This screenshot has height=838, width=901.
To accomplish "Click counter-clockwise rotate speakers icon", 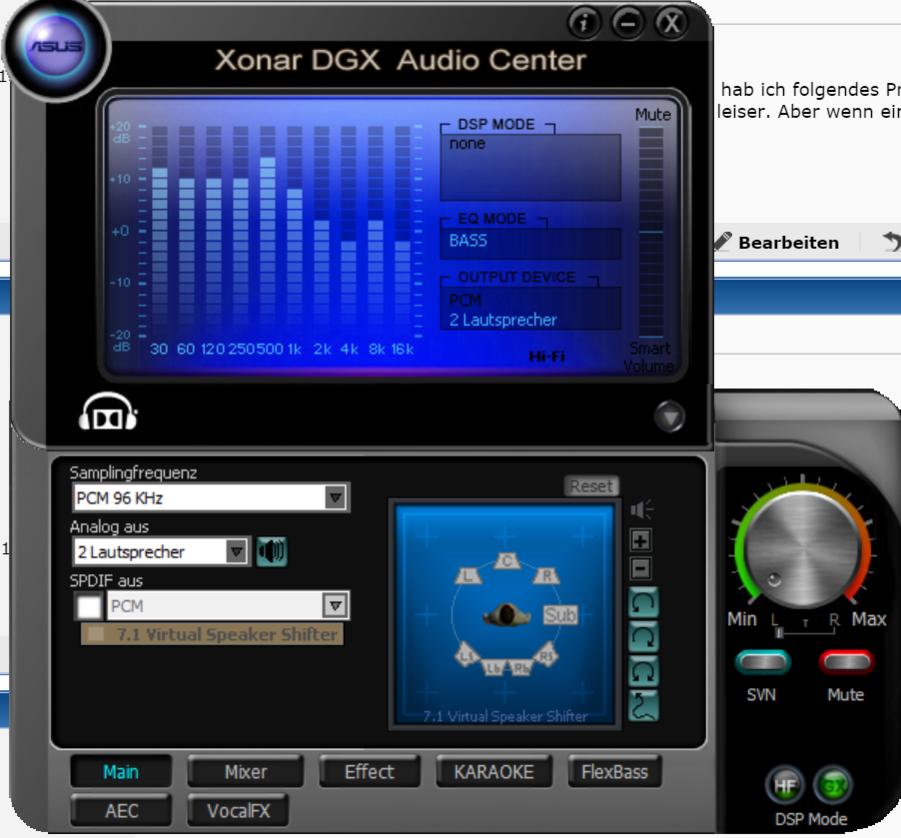I will [643, 603].
